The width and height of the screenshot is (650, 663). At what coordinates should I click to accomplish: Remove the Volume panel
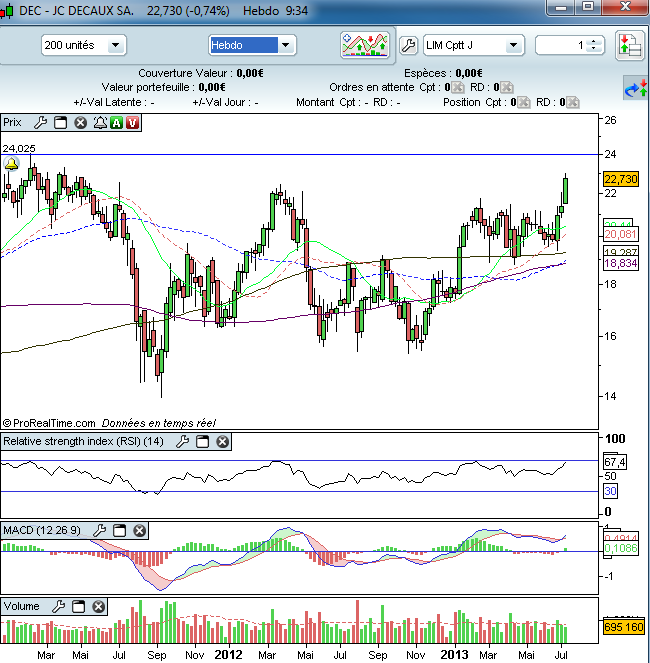coord(99,607)
